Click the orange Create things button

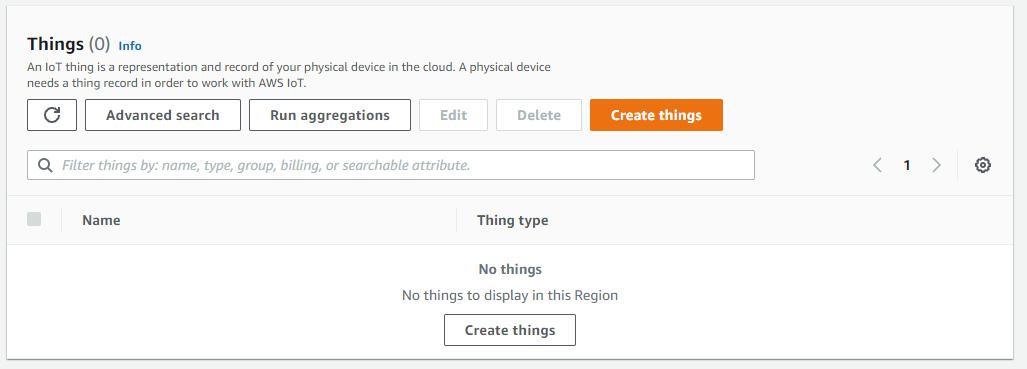tap(656, 115)
